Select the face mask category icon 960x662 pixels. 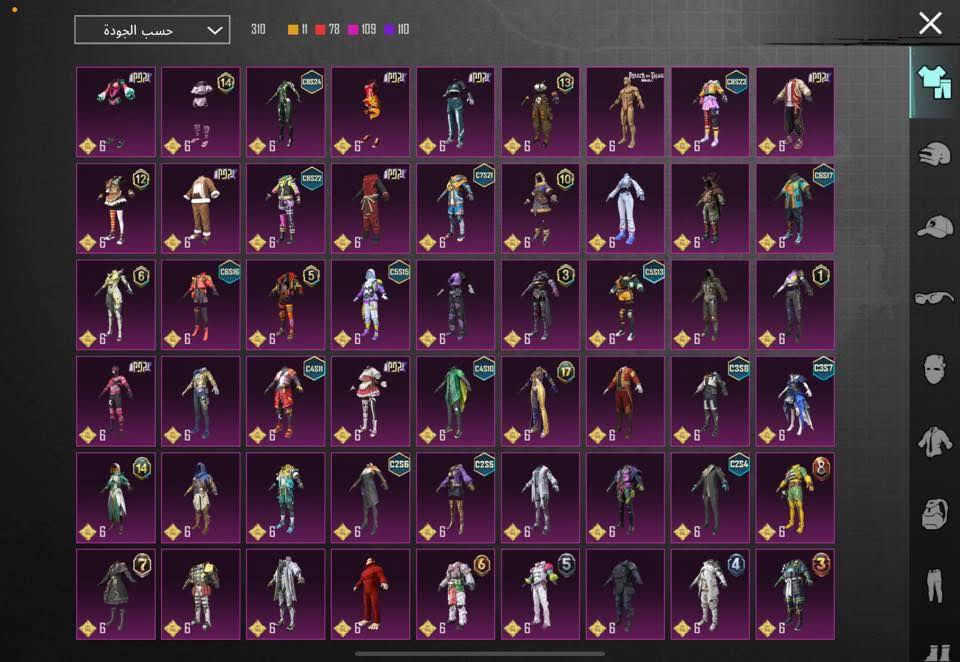click(935, 368)
